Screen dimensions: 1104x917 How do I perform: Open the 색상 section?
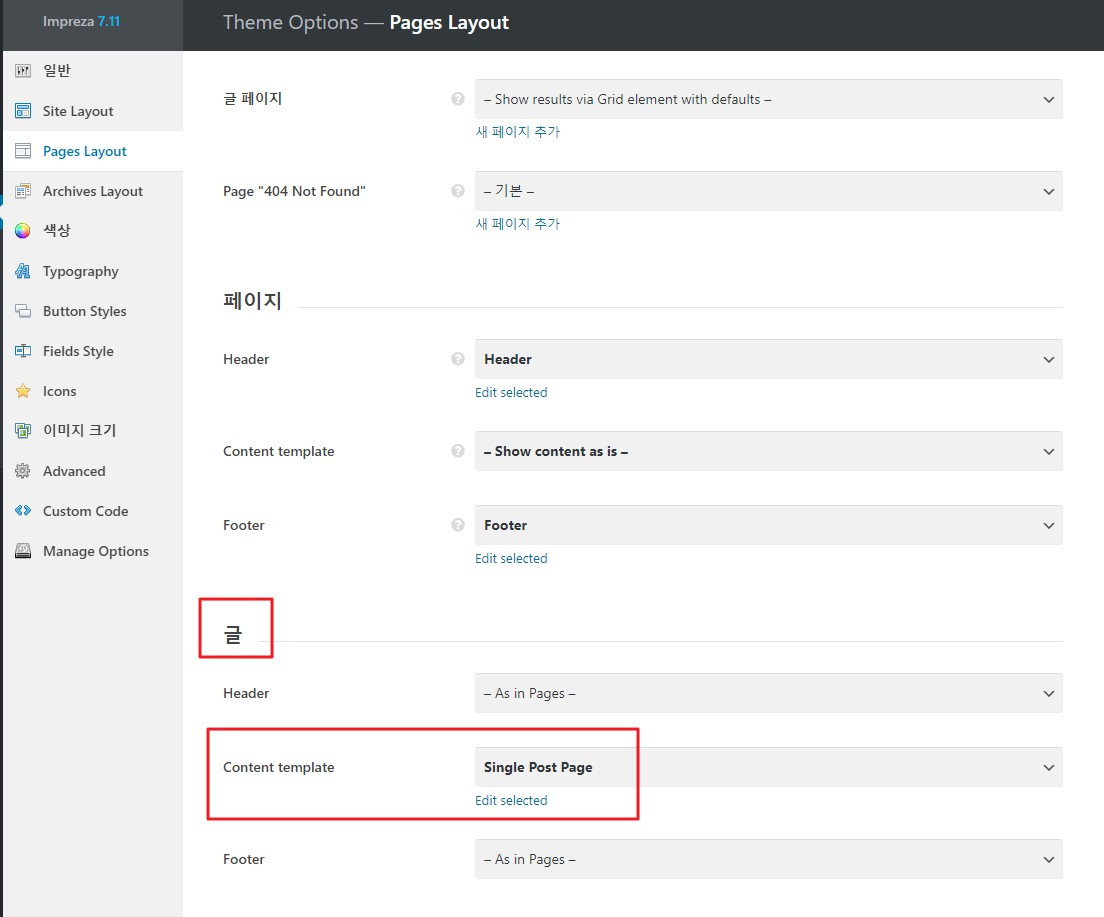pos(93,230)
